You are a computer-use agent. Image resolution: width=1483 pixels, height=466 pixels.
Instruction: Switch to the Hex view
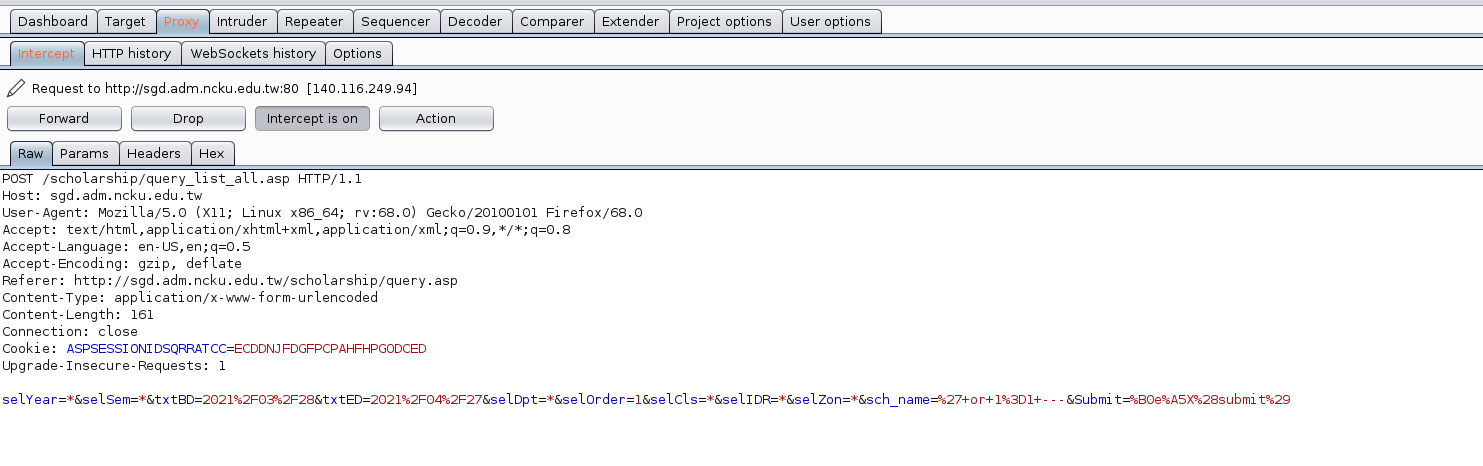point(212,153)
